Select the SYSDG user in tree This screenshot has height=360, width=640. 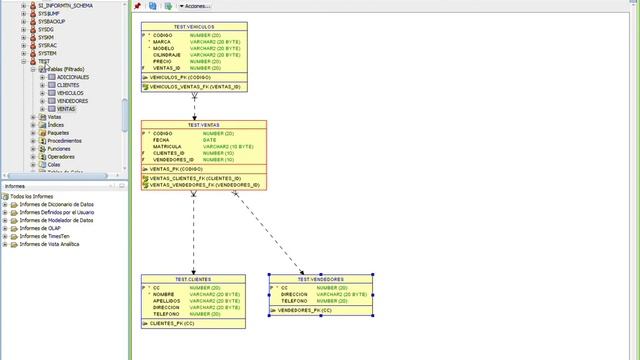coord(46,29)
